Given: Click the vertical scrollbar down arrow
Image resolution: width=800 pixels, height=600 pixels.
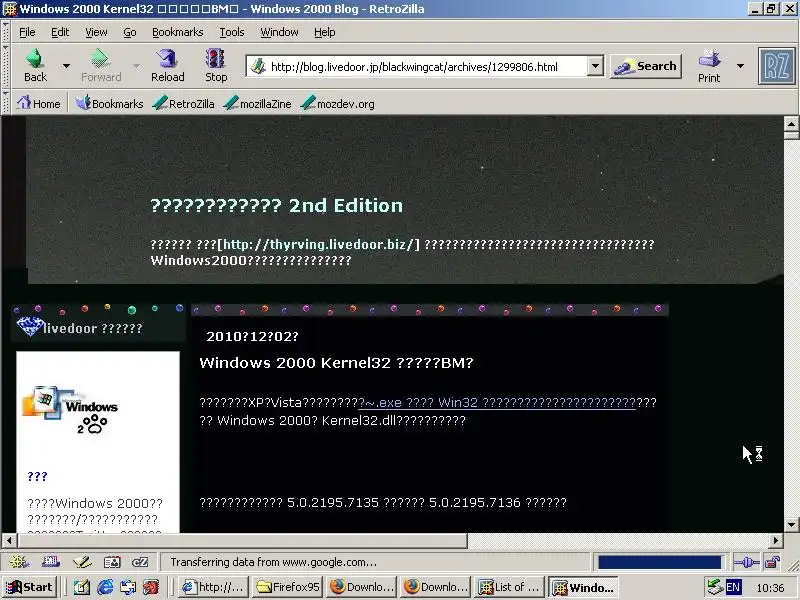Looking at the screenshot, I should click(x=791, y=524).
